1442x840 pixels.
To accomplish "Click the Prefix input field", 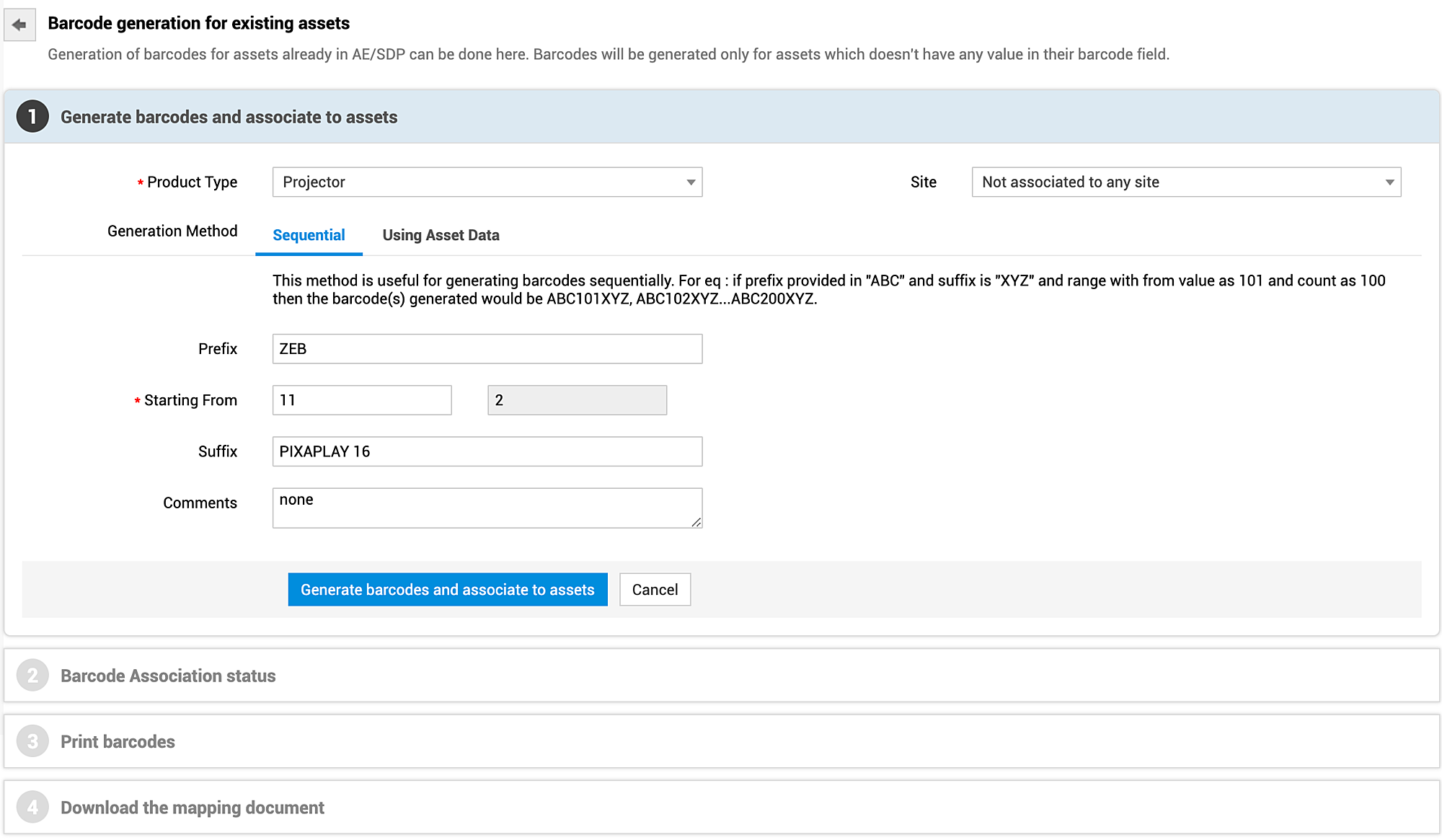I will [x=487, y=349].
